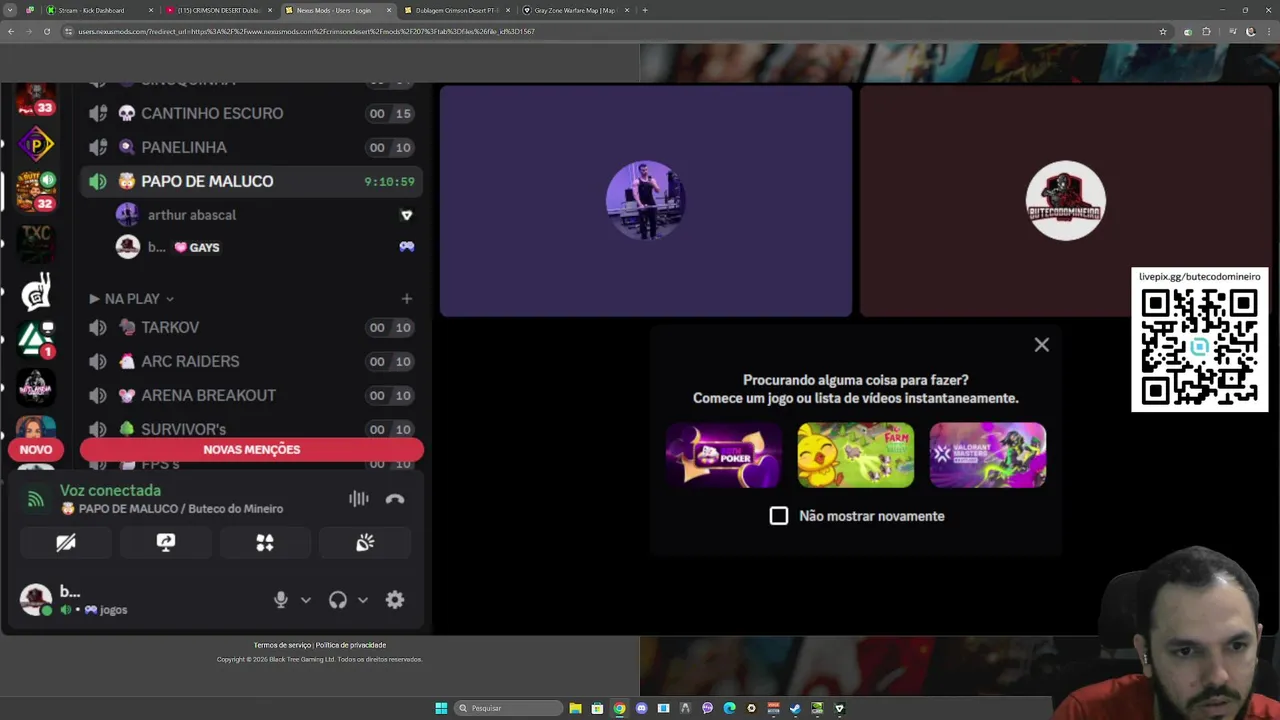This screenshot has height=720, width=1280.
Task: Click the NOVO server indicator
Action: [36, 450]
